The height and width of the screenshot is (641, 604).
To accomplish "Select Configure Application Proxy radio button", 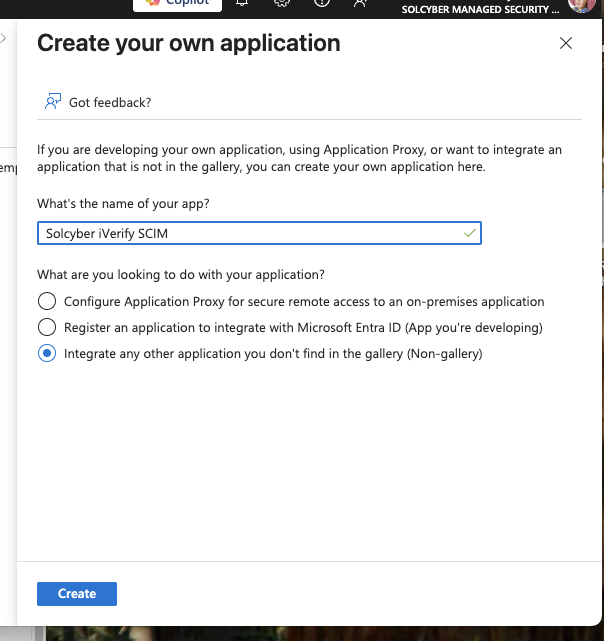I will [x=46, y=301].
